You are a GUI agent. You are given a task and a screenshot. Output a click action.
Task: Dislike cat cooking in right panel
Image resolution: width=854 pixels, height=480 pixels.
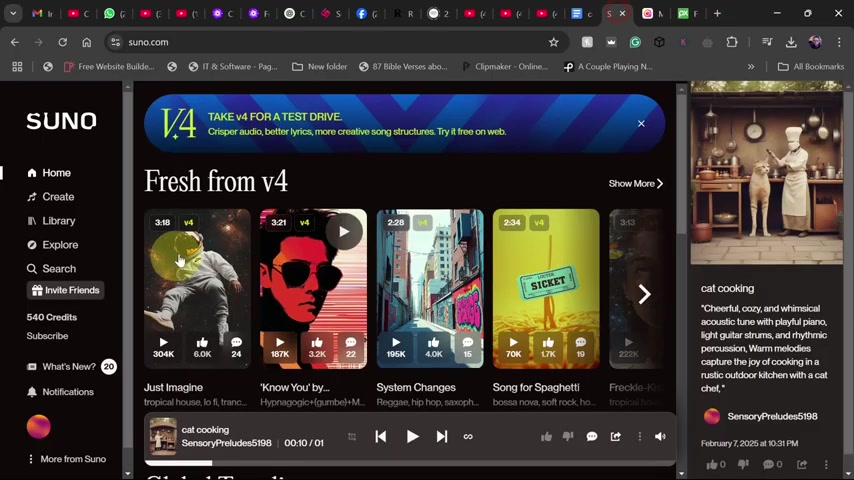[x=743, y=464]
